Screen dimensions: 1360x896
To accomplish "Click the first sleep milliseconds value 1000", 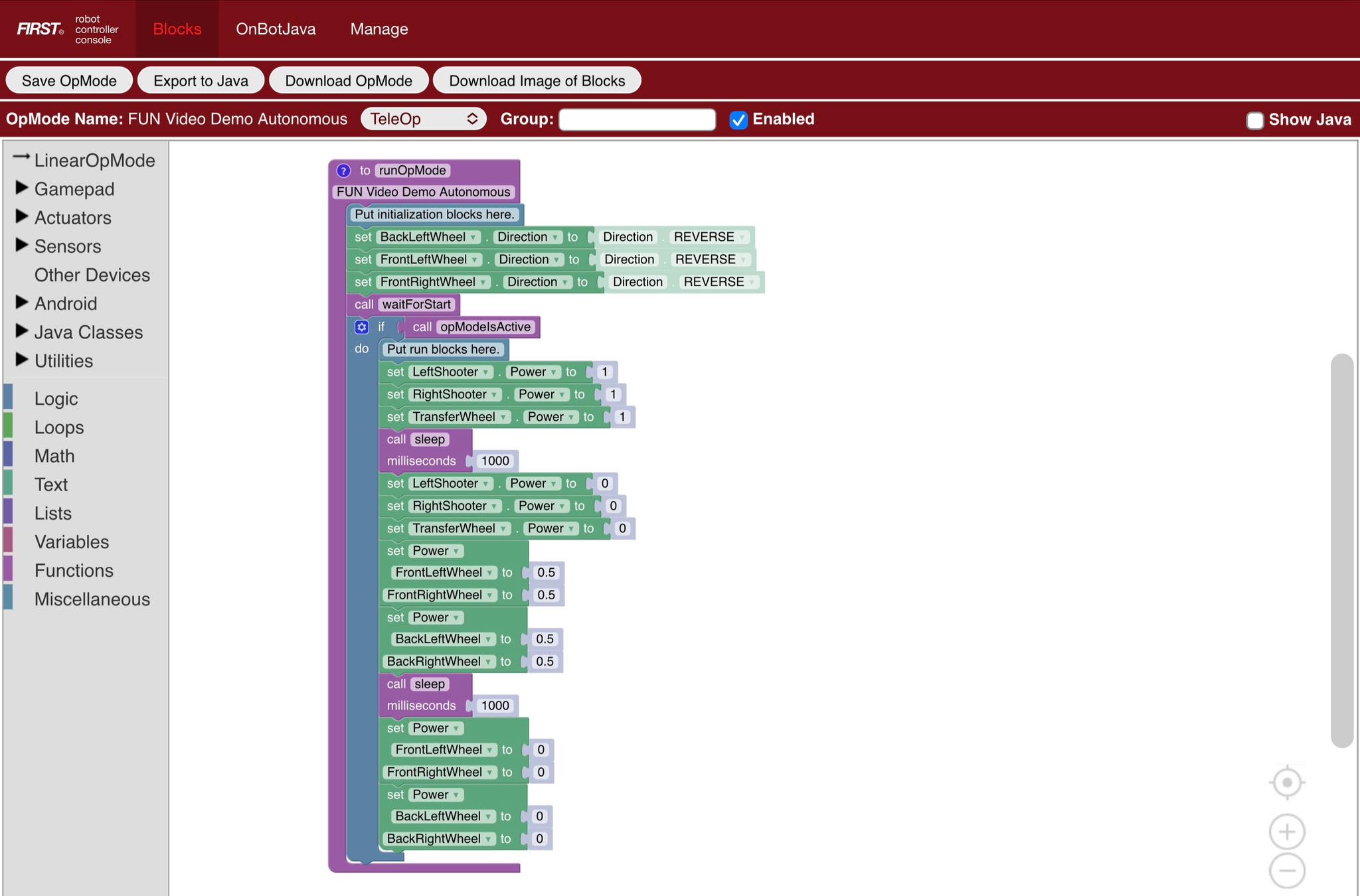I will click(495, 461).
